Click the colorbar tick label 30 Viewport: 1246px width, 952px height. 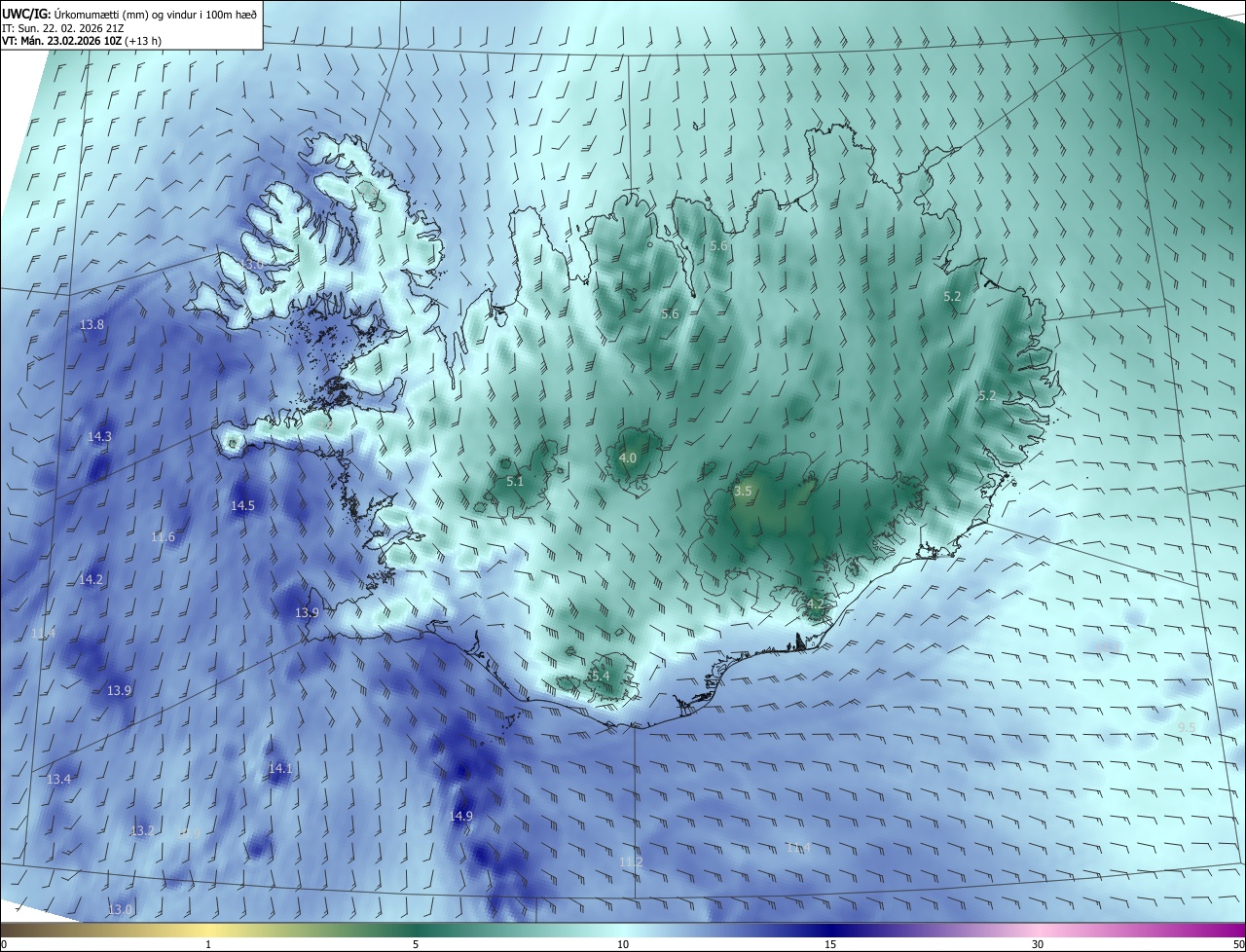(1038, 944)
